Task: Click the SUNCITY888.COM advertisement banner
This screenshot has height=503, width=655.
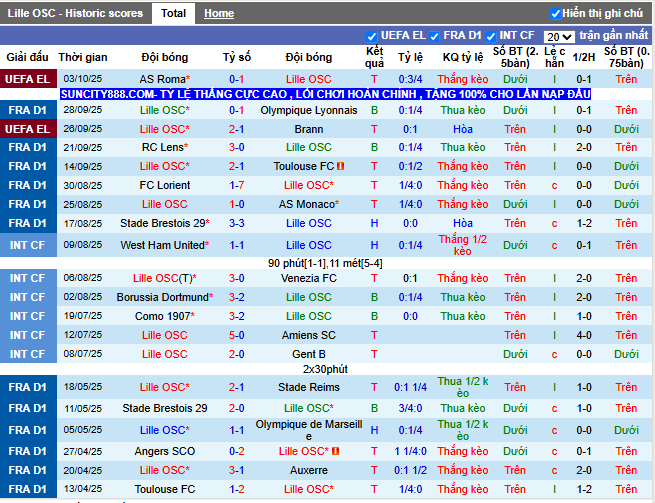Action: point(325,94)
